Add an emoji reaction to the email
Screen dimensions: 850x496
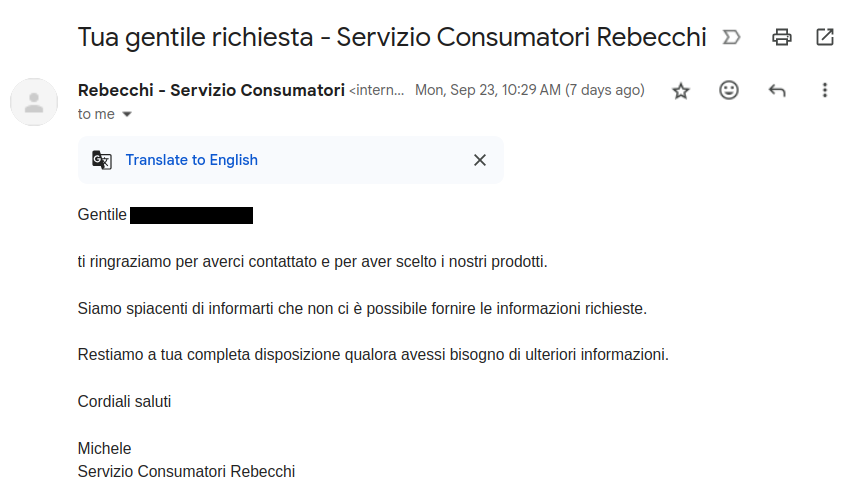point(729,91)
